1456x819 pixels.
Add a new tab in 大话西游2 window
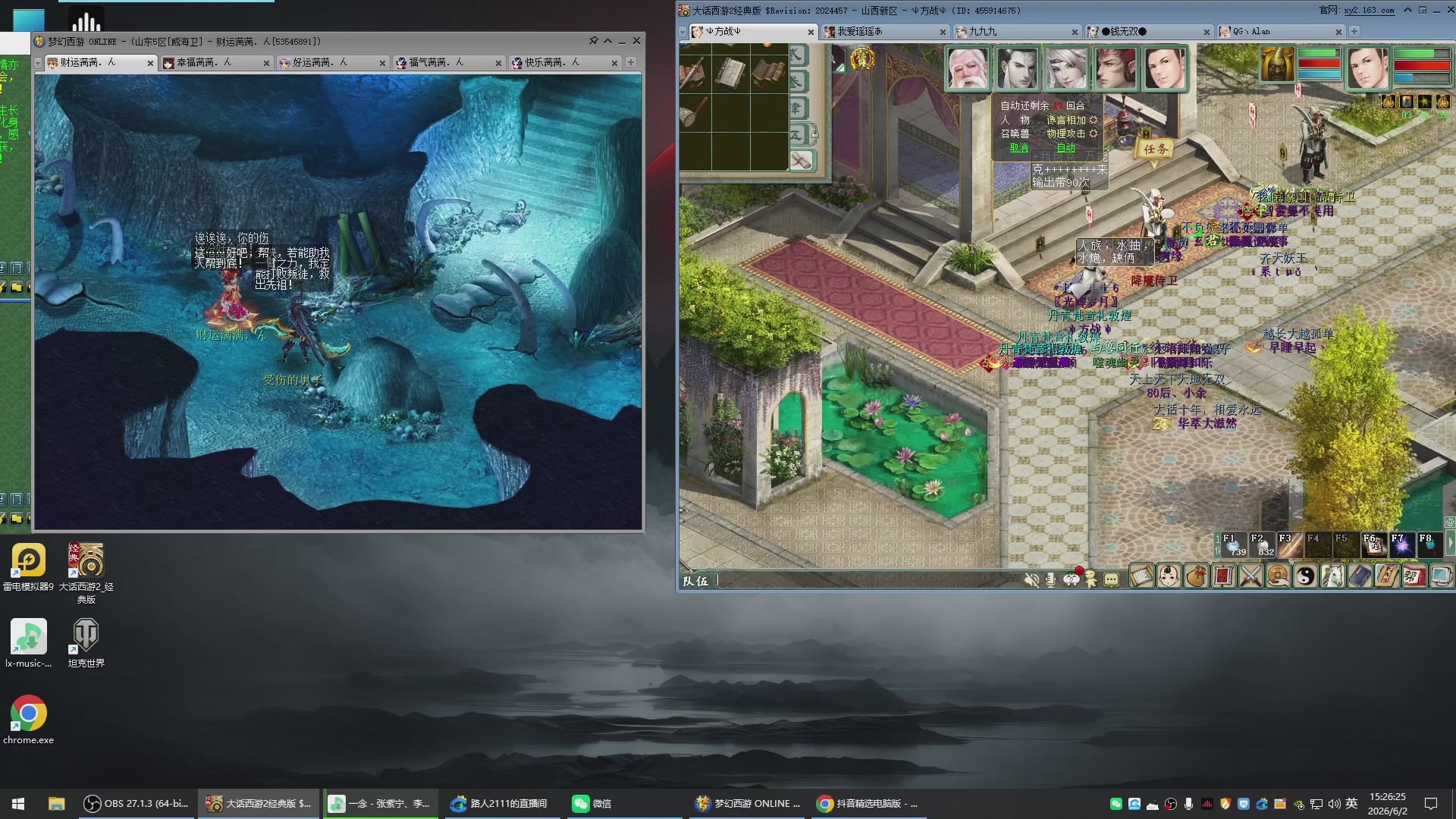[x=1354, y=32]
